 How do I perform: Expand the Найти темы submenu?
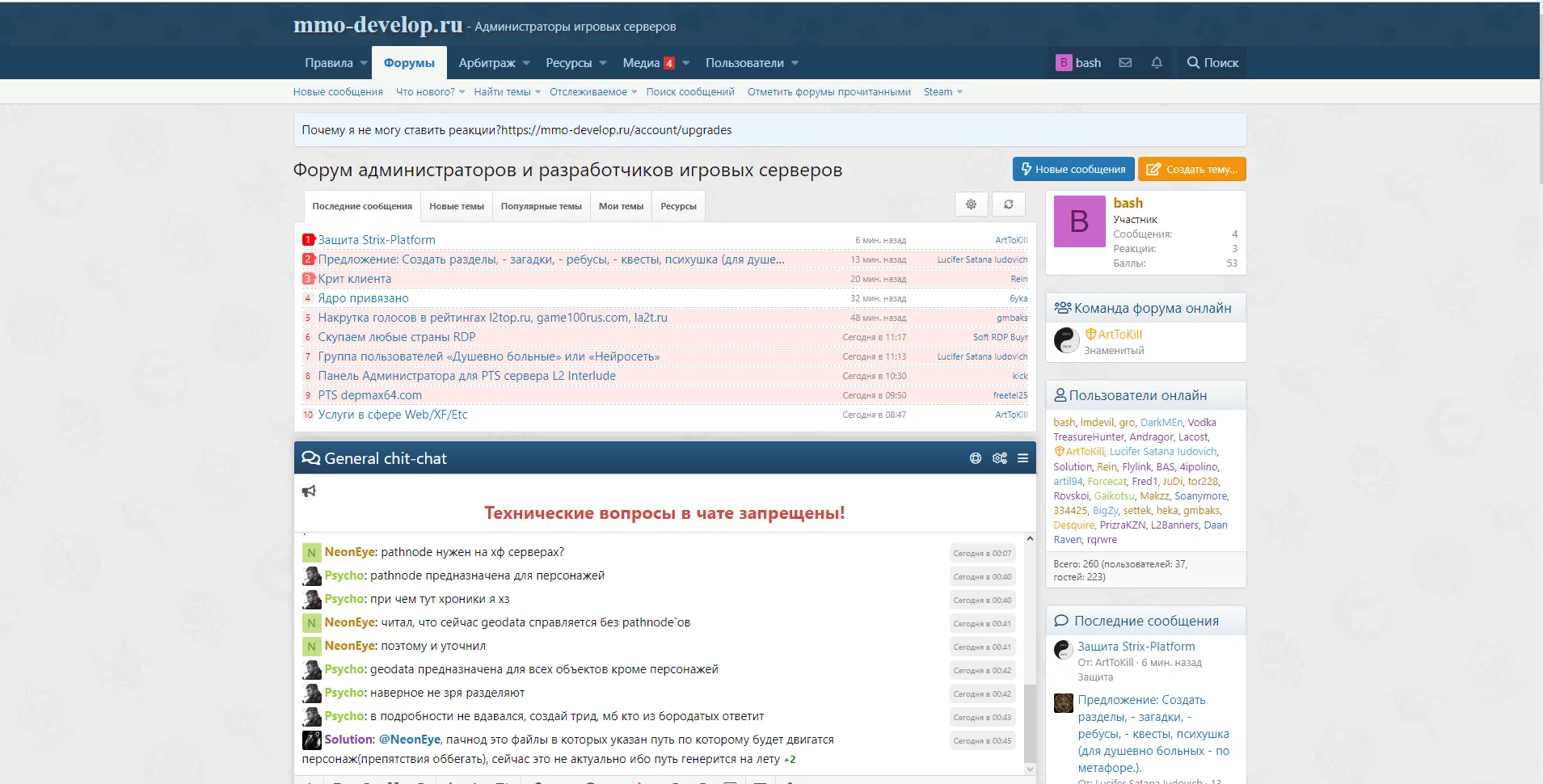click(538, 92)
